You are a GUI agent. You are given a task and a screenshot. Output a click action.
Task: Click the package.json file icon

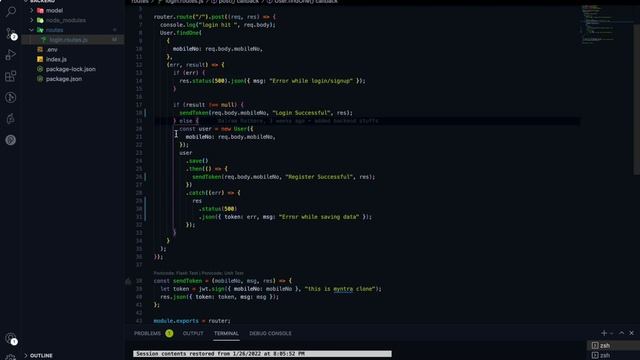[x=40, y=79]
